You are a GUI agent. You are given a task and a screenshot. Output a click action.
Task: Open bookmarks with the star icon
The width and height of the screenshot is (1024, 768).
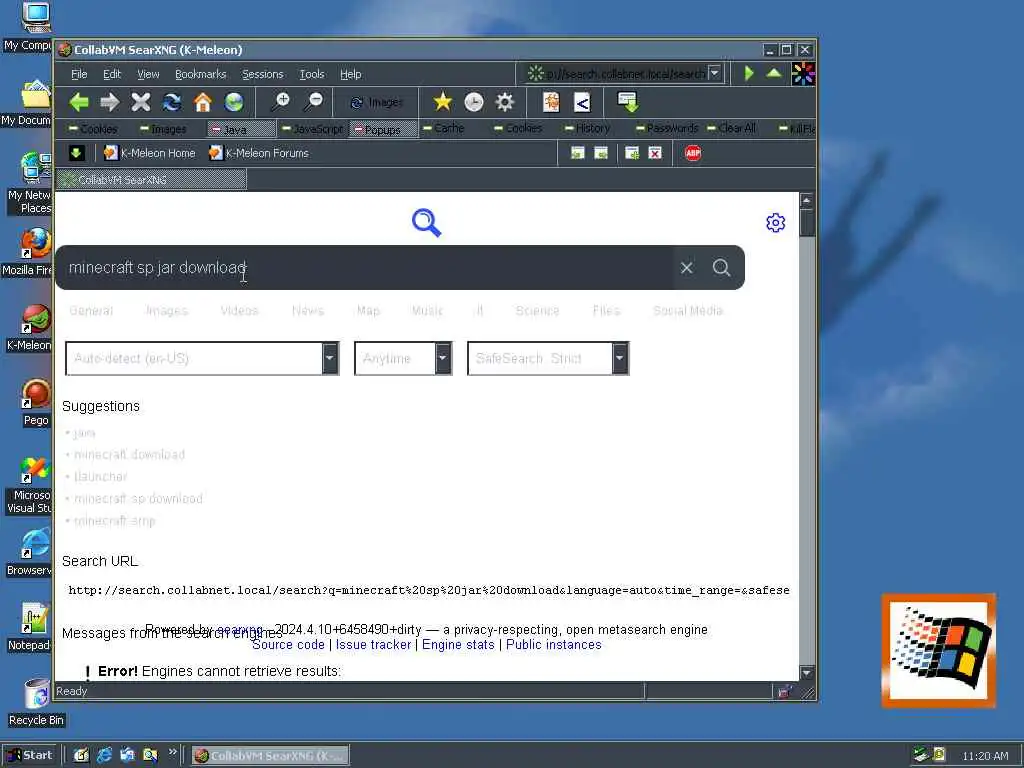[442, 102]
